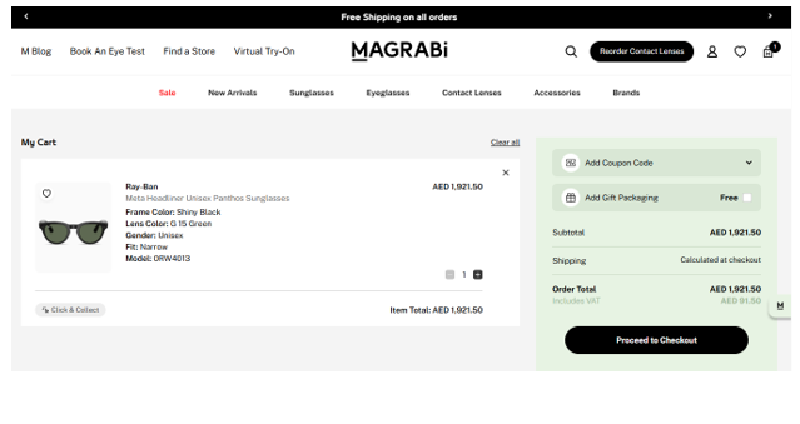Expand the Add Coupon Code chevron
800x424 pixels.
pyautogui.click(x=748, y=163)
